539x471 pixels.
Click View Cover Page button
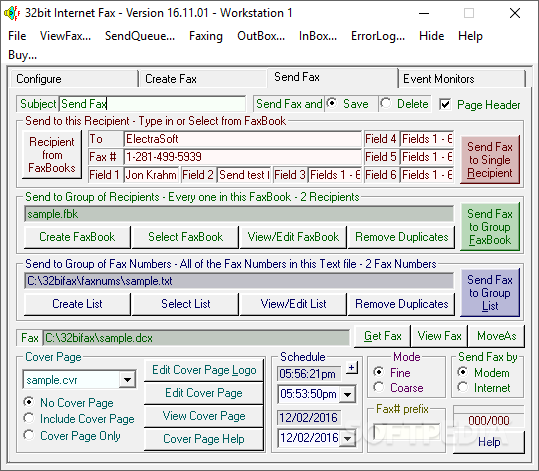pyautogui.click(x=204, y=416)
